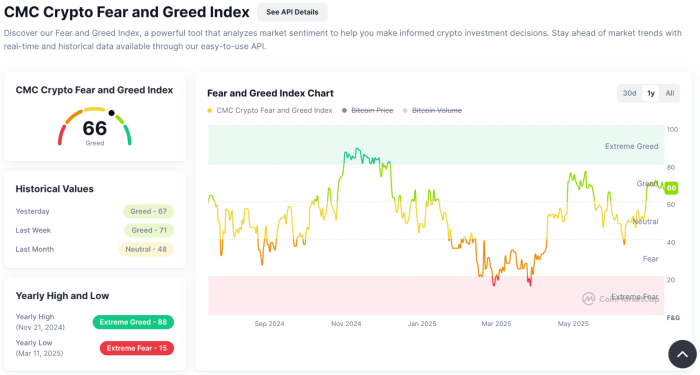This screenshot has width=700, height=375.
Task: Click the scroll-to-top arrow button
Action: tap(682, 354)
